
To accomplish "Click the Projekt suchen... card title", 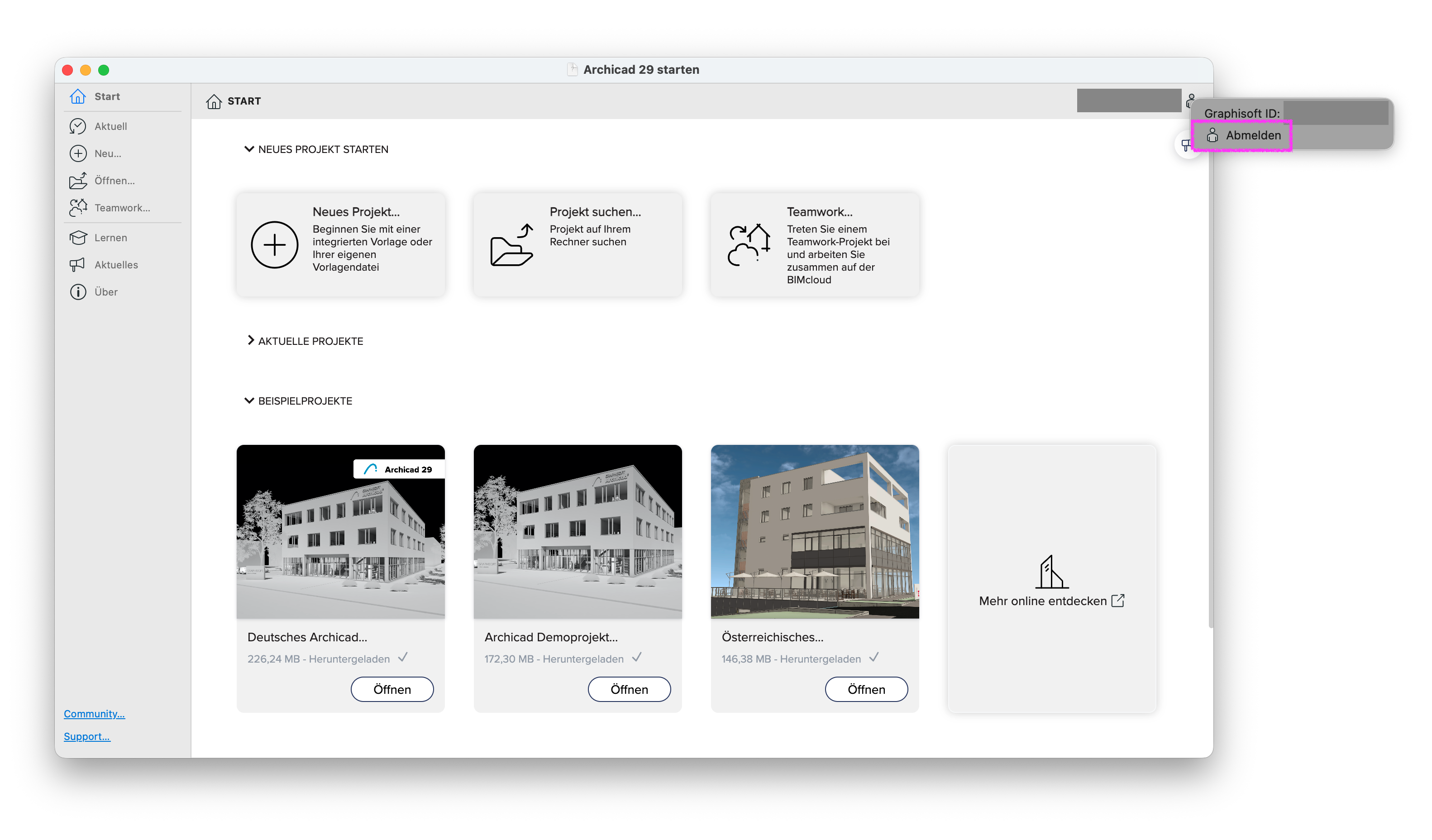I will tap(596, 211).
